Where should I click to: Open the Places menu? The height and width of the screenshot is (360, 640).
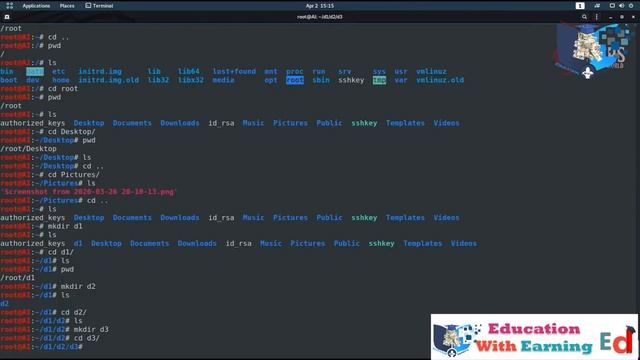[x=67, y=6]
